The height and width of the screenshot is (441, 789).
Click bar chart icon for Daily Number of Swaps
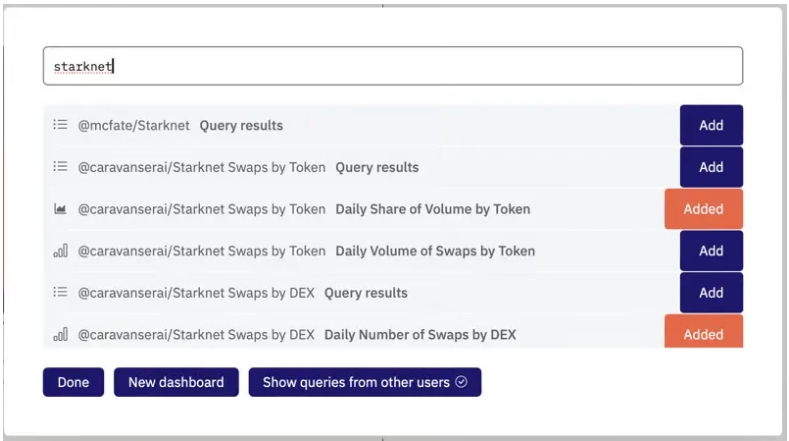(x=60, y=334)
